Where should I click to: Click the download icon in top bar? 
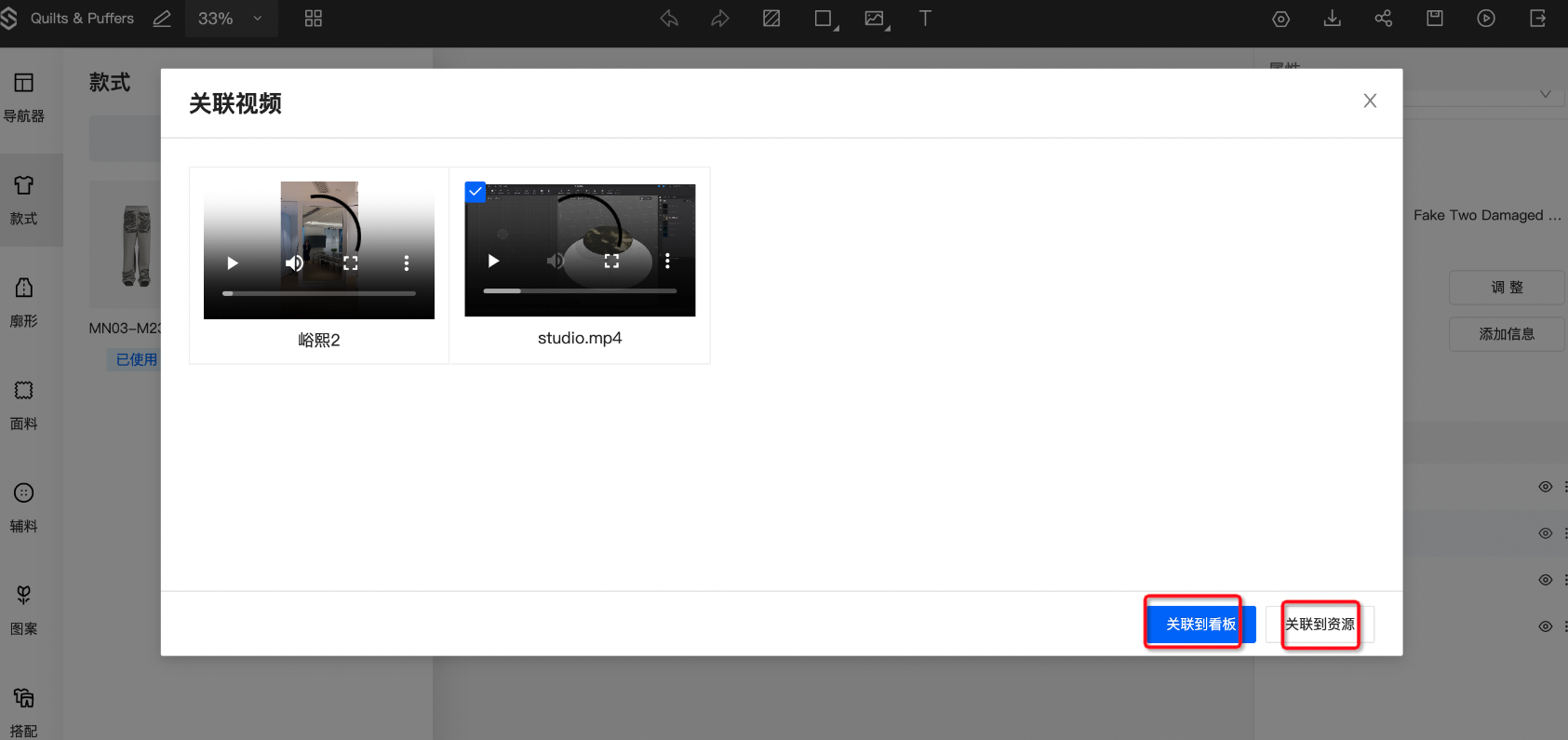(1333, 19)
